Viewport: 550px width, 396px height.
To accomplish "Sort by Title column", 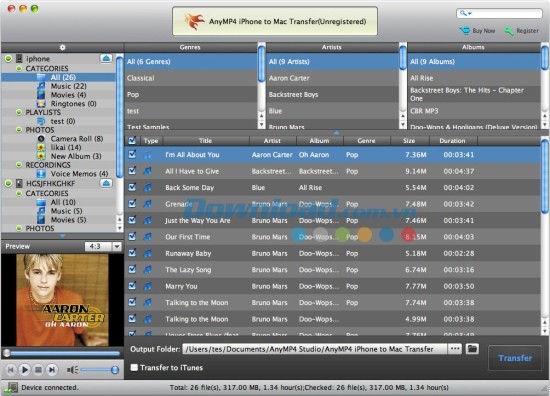I will pyautogui.click(x=205, y=141).
